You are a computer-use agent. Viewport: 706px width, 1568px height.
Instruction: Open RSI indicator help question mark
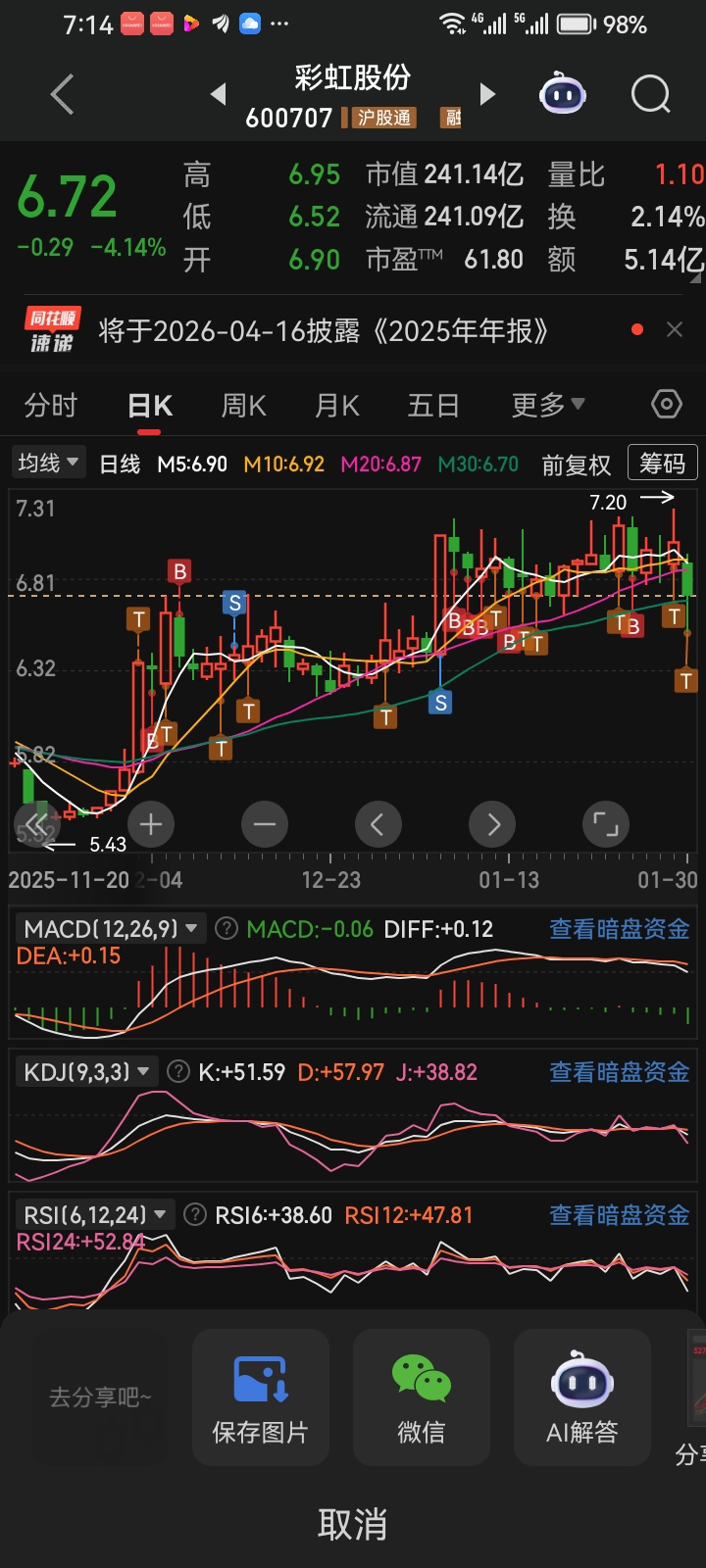(195, 1215)
